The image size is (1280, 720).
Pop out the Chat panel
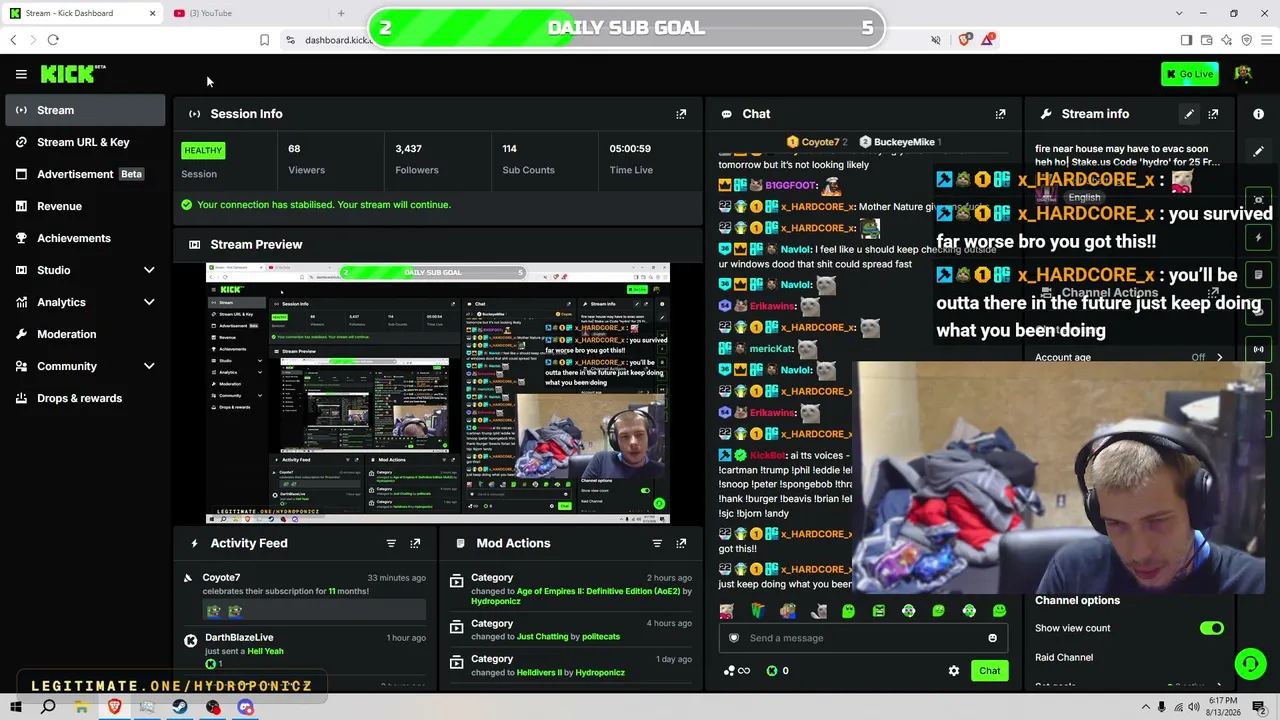[1000, 114]
